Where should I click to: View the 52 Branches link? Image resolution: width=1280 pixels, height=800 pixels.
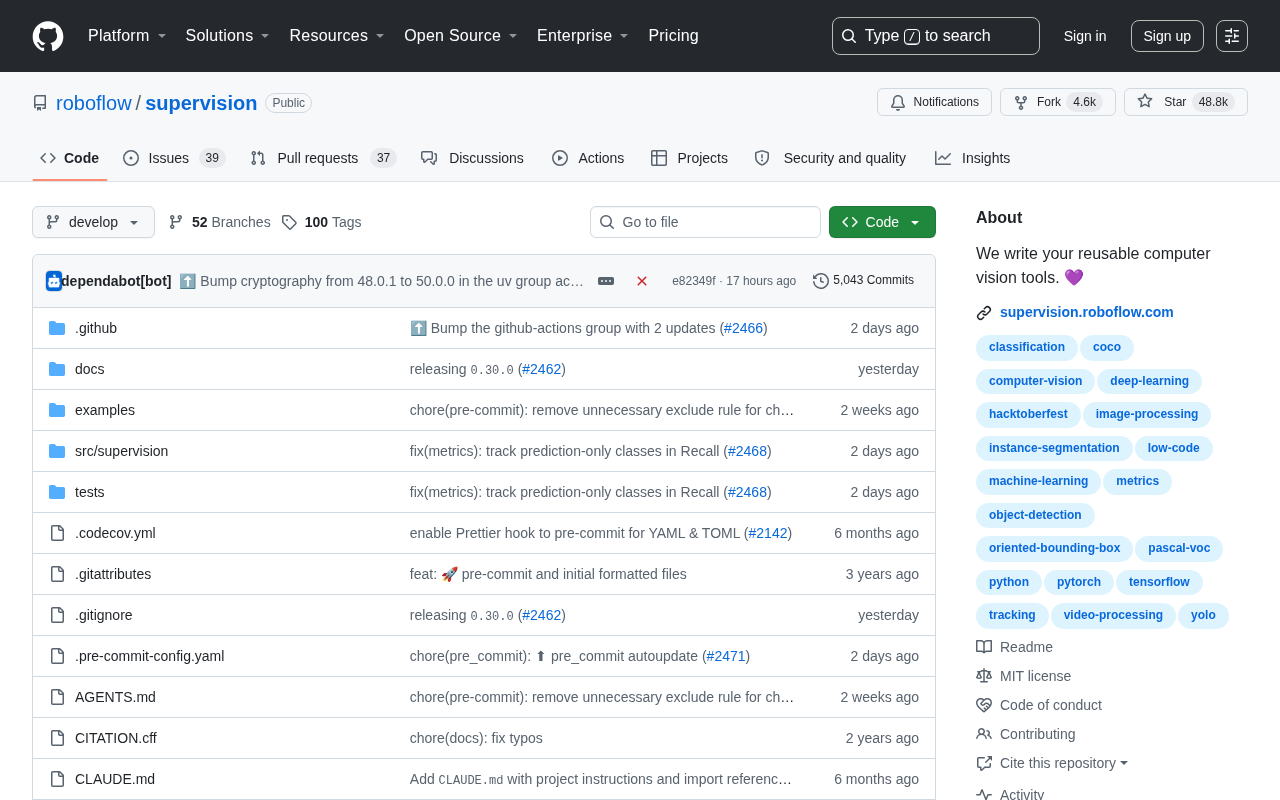(x=220, y=222)
